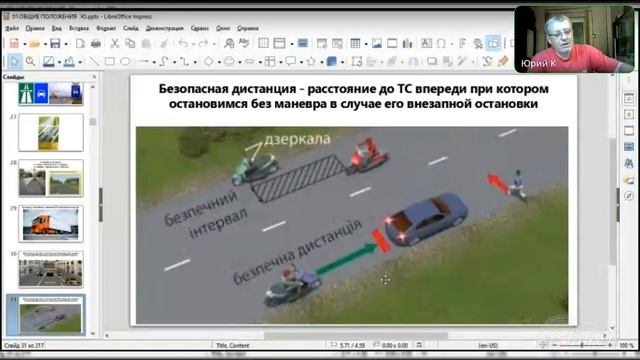Select the Stars and Banners tool
640x360 pixels.
(x=311, y=62)
